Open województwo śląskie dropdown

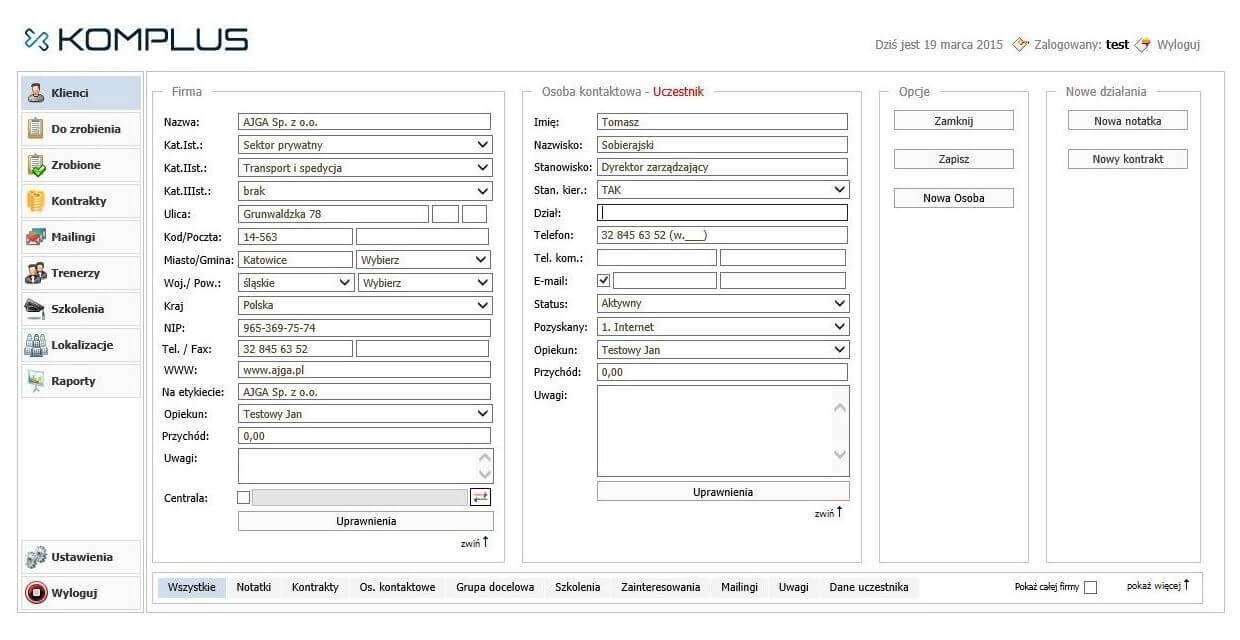(x=296, y=283)
